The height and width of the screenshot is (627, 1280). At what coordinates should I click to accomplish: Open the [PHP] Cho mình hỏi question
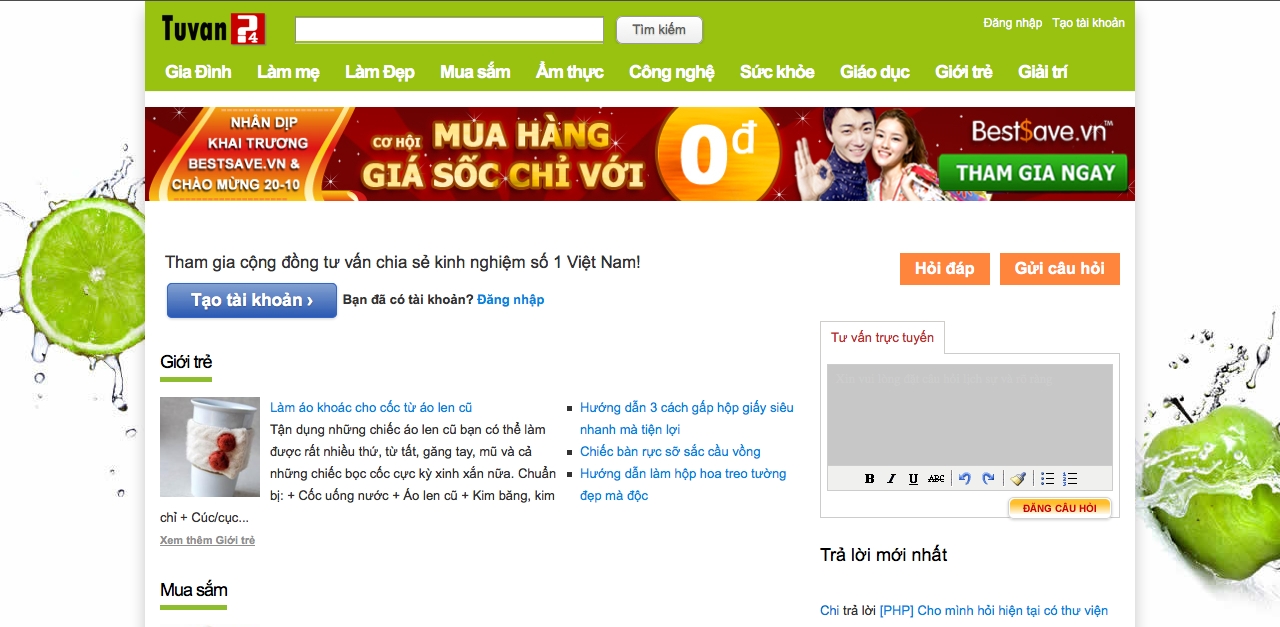pos(994,611)
